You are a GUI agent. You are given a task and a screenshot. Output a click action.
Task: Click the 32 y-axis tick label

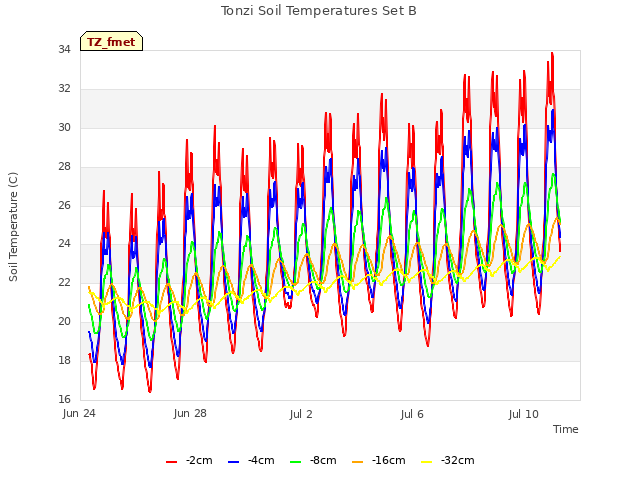click(x=64, y=88)
